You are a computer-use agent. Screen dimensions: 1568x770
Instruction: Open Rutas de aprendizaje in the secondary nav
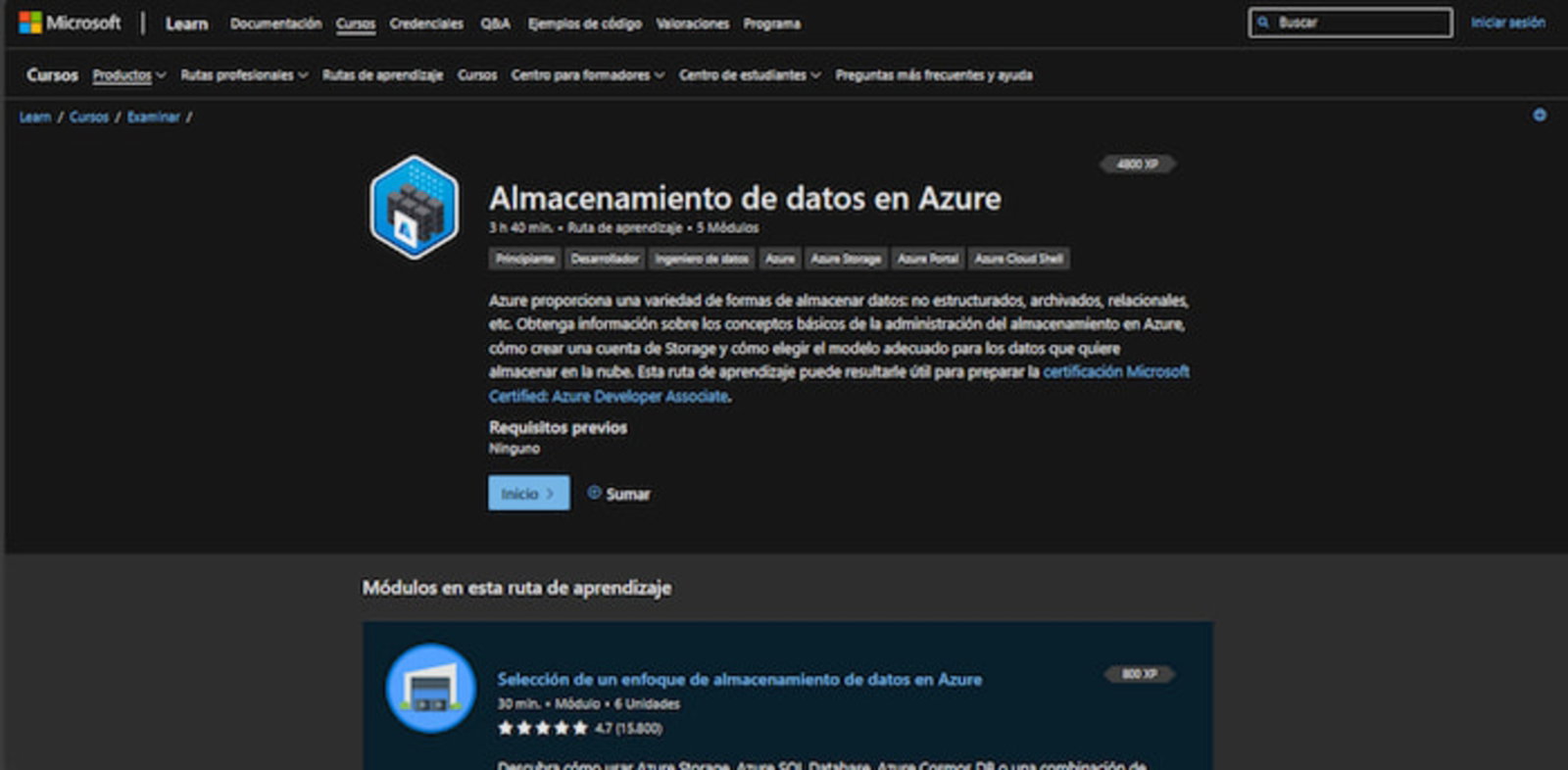point(382,74)
